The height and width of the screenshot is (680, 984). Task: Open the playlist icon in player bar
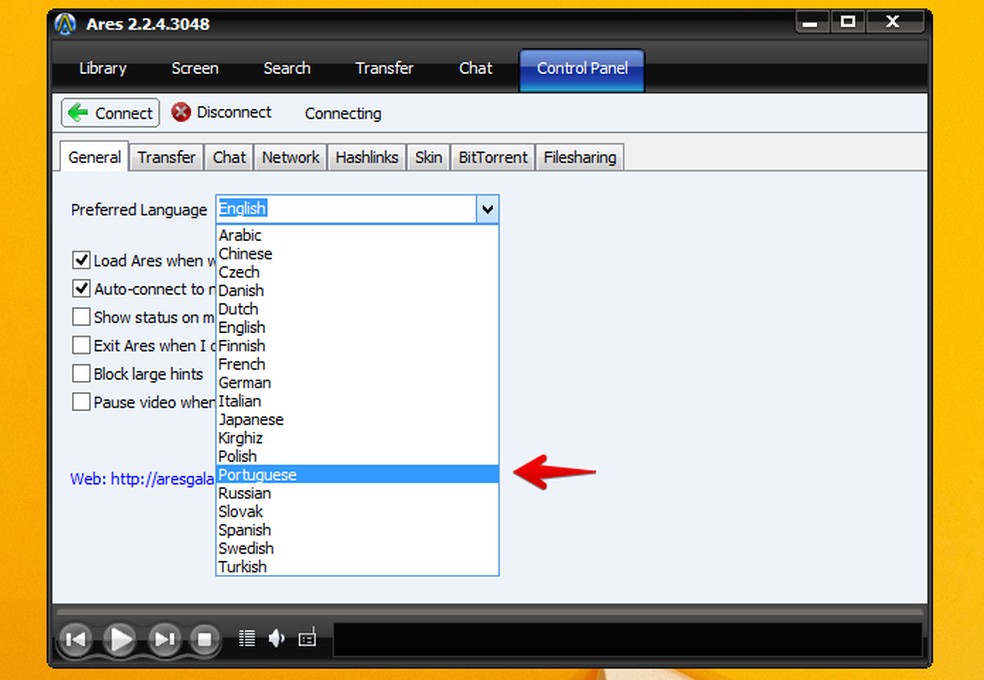(247, 639)
